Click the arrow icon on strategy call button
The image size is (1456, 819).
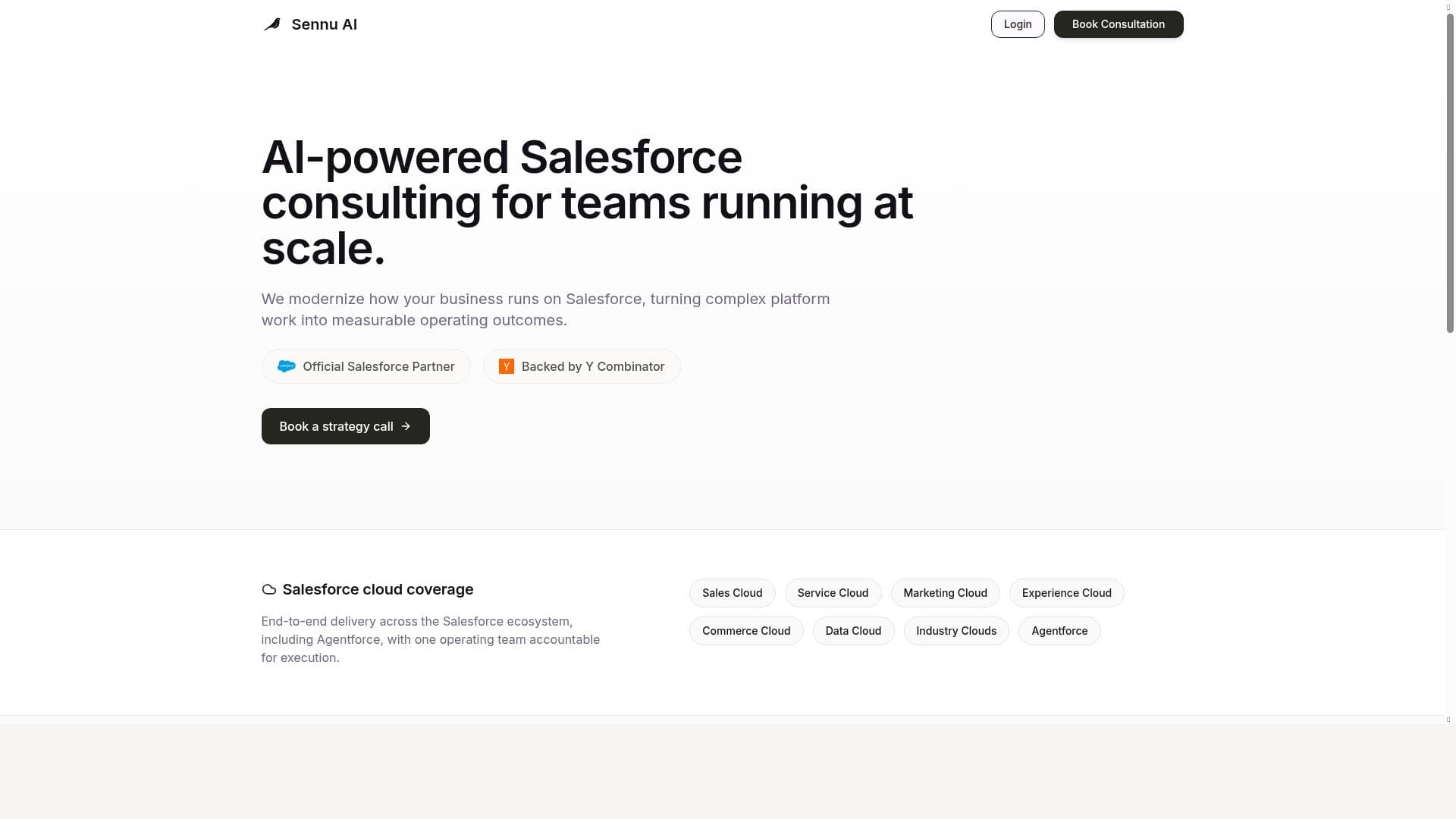[x=406, y=426]
